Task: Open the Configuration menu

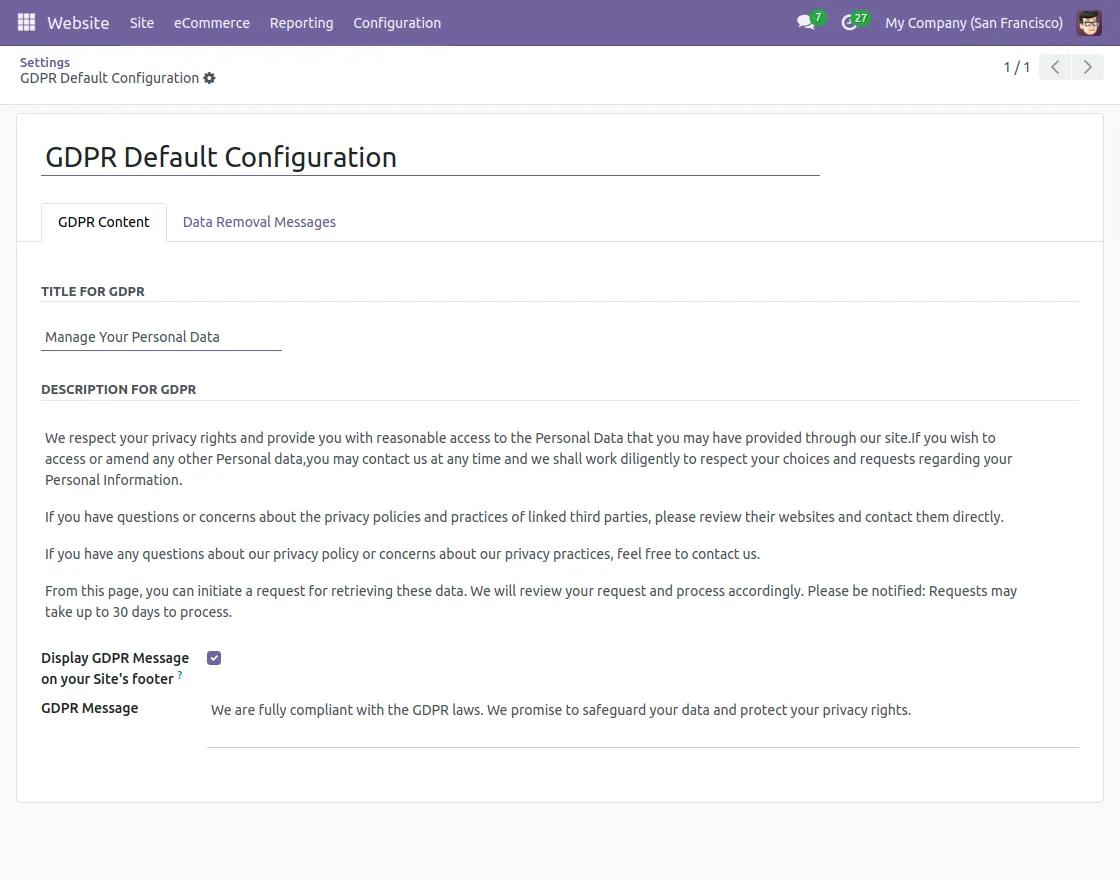Action: click(396, 22)
